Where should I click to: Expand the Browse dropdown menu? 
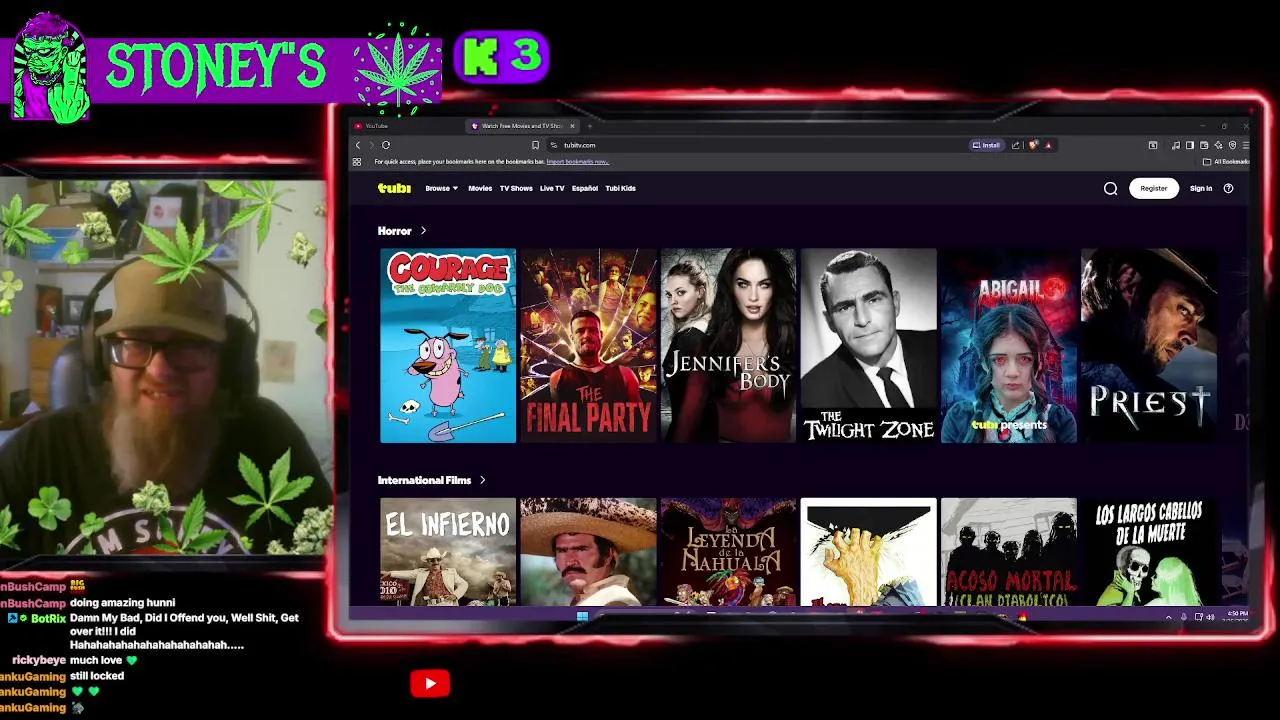coord(441,188)
